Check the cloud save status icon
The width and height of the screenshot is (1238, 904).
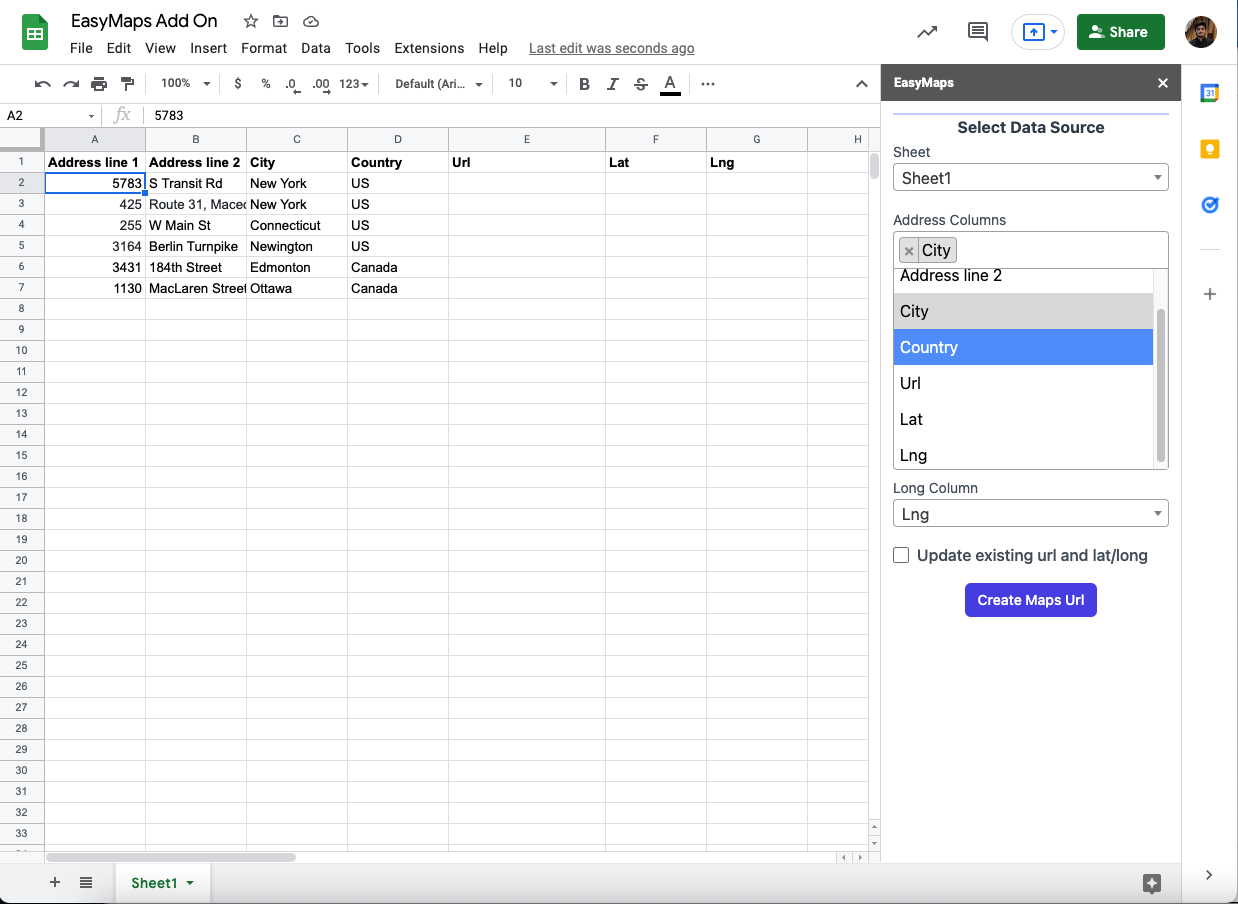tap(311, 21)
